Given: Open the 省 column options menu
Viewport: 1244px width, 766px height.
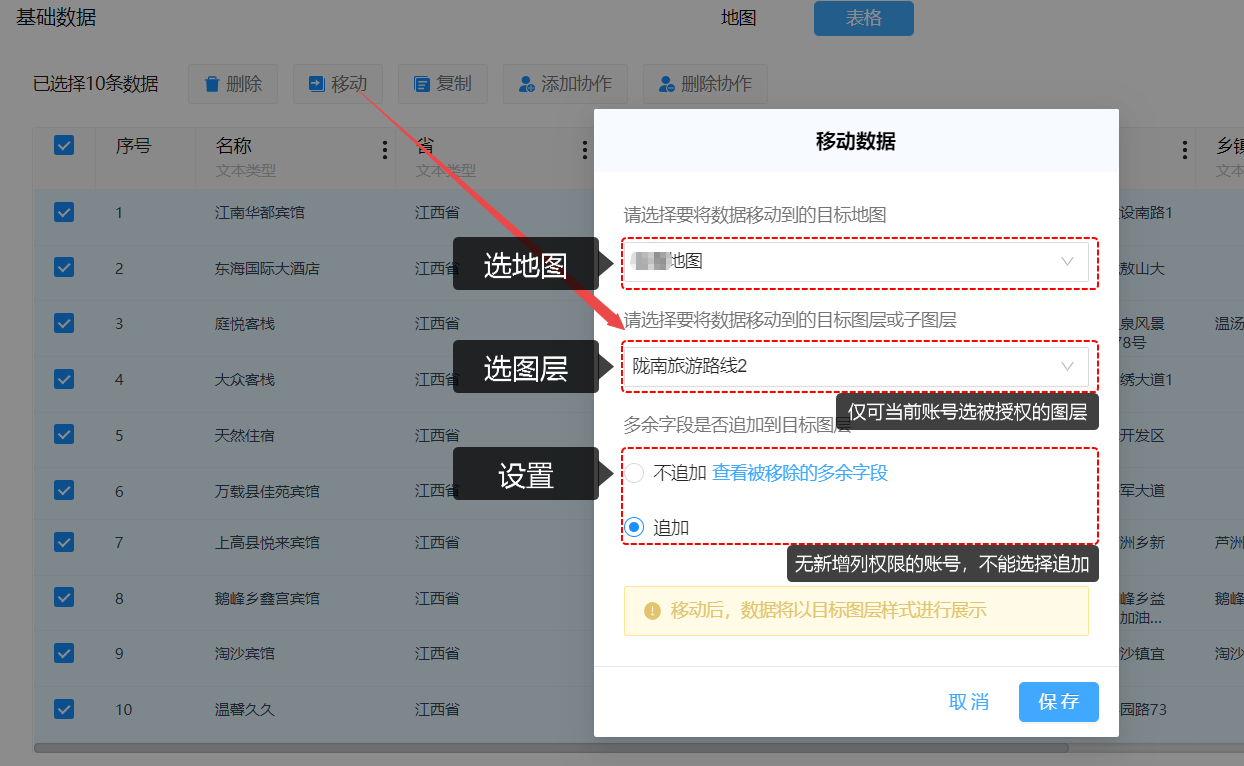Looking at the screenshot, I should point(585,150).
